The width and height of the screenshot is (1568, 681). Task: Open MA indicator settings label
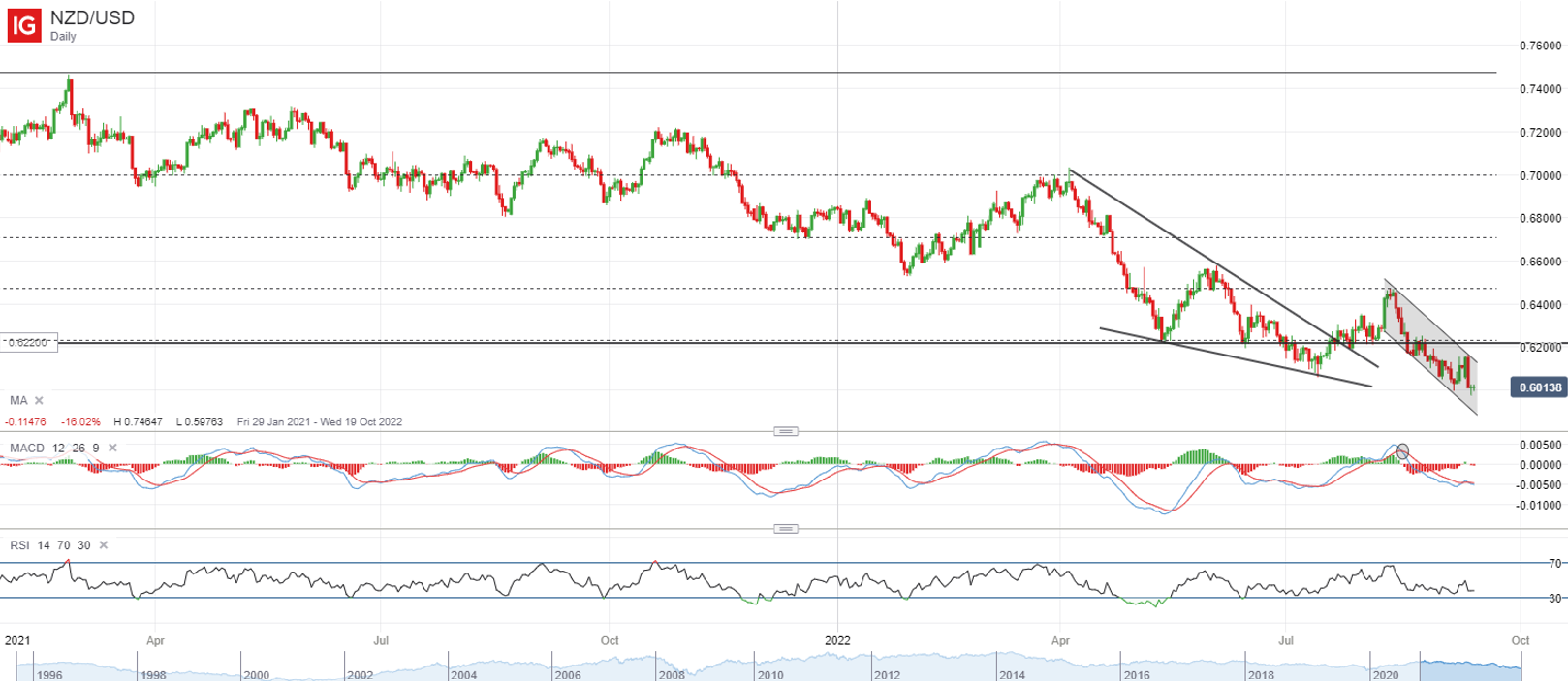pyautogui.click(x=18, y=400)
